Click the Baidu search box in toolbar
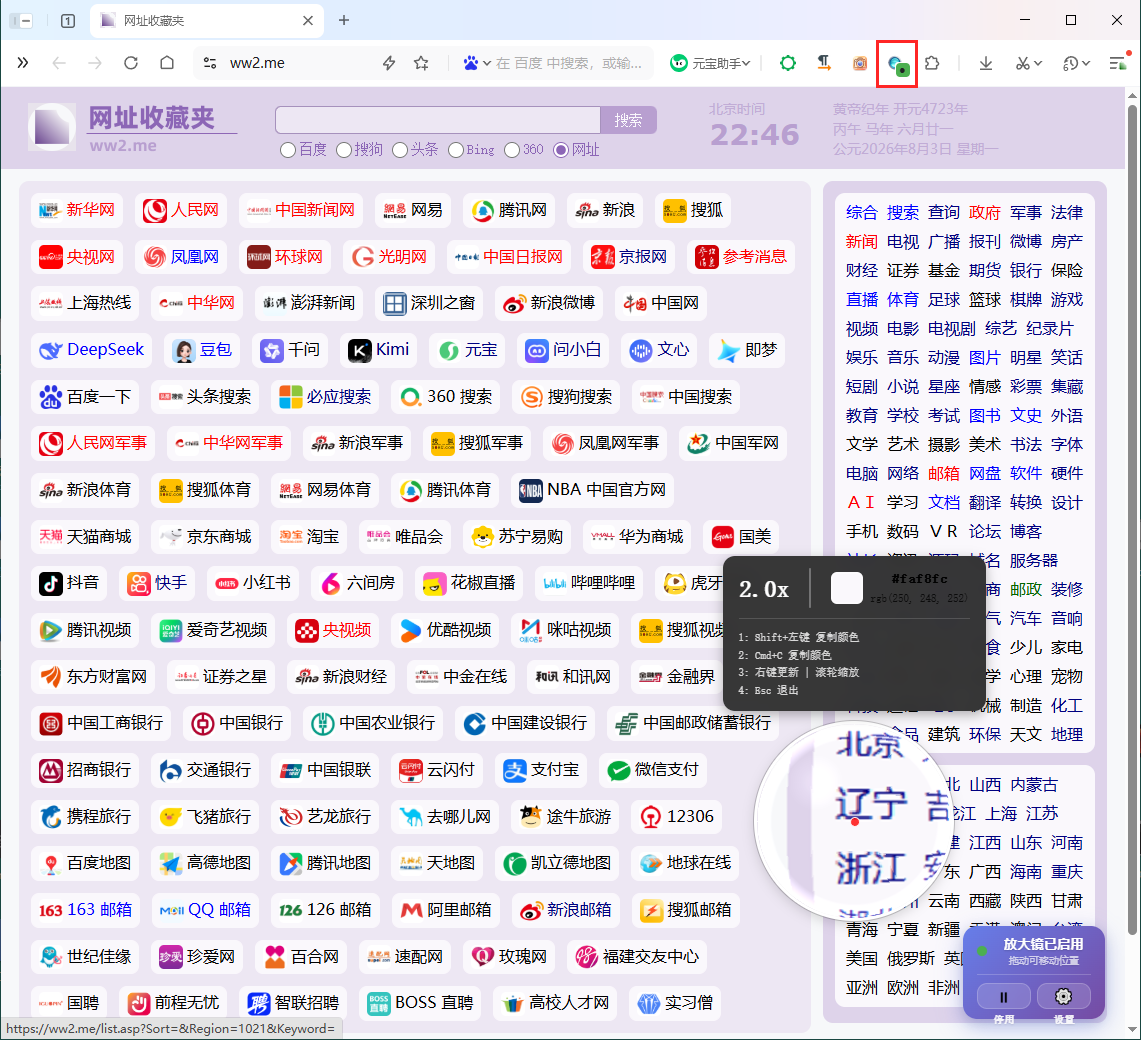 pyautogui.click(x=570, y=63)
